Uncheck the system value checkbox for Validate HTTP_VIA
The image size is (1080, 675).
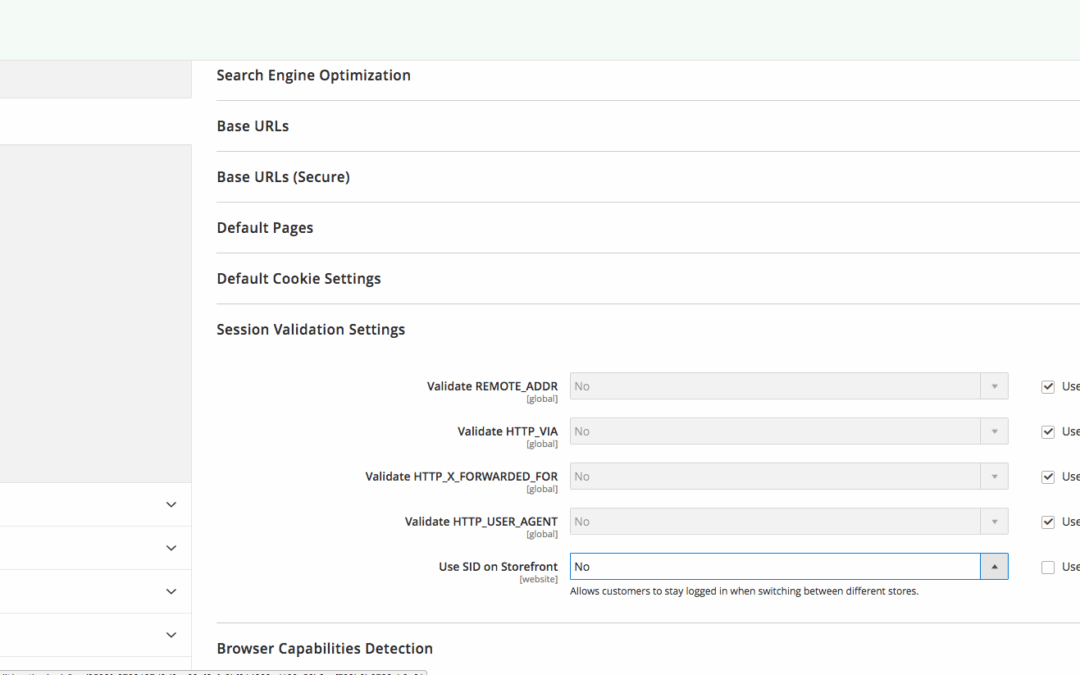[1048, 432]
